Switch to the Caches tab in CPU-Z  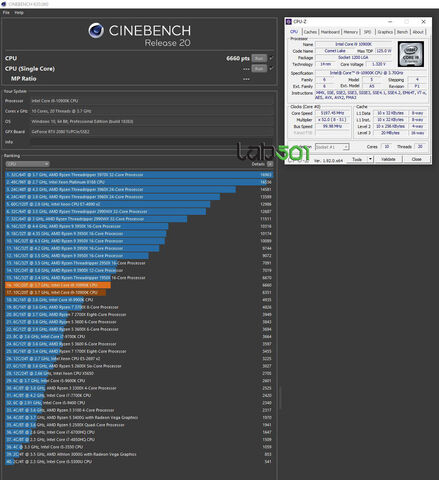[x=310, y=32]
